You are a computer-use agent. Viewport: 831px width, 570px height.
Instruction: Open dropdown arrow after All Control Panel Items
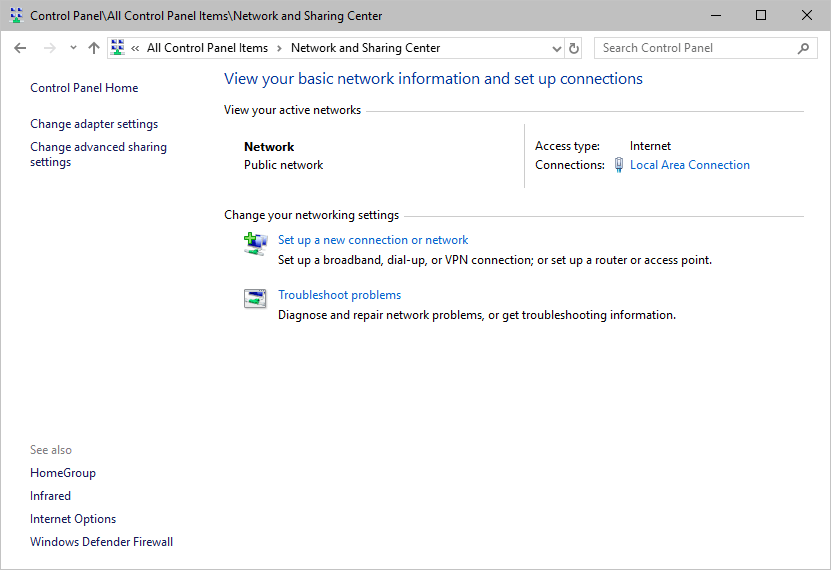click(279, 48)
